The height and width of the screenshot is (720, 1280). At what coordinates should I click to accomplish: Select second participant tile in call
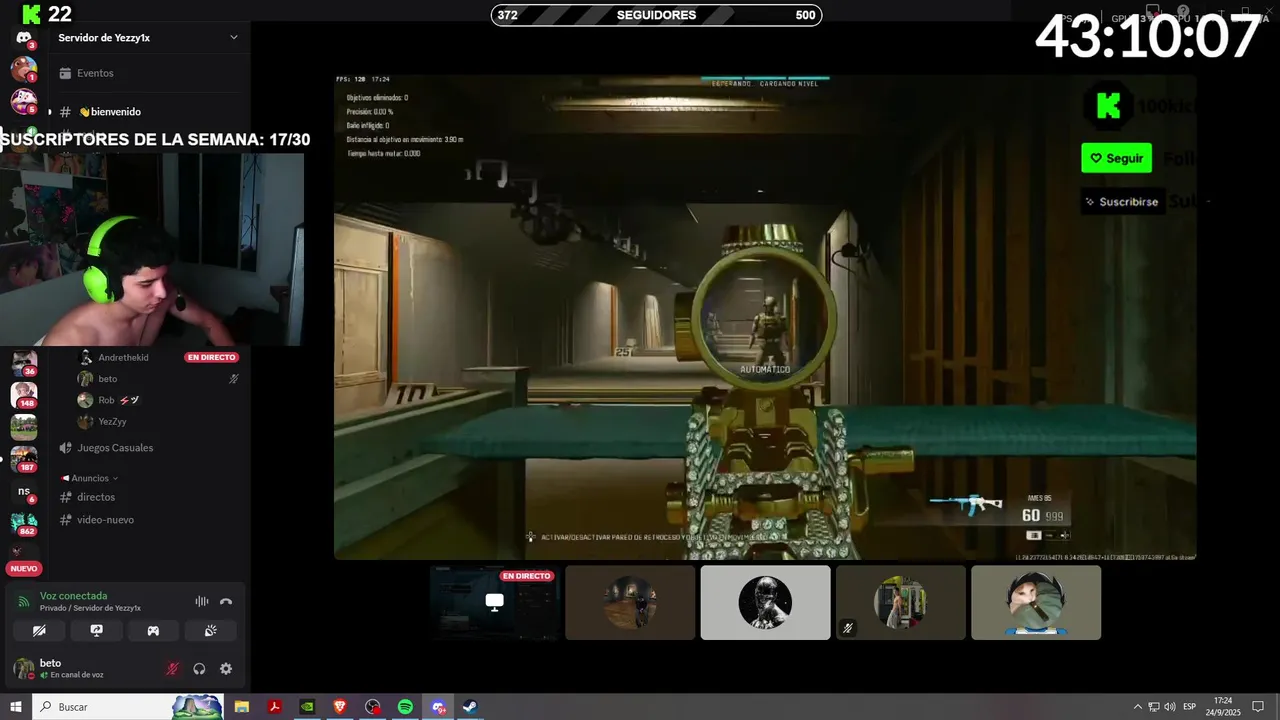click(x=630, y=602)
